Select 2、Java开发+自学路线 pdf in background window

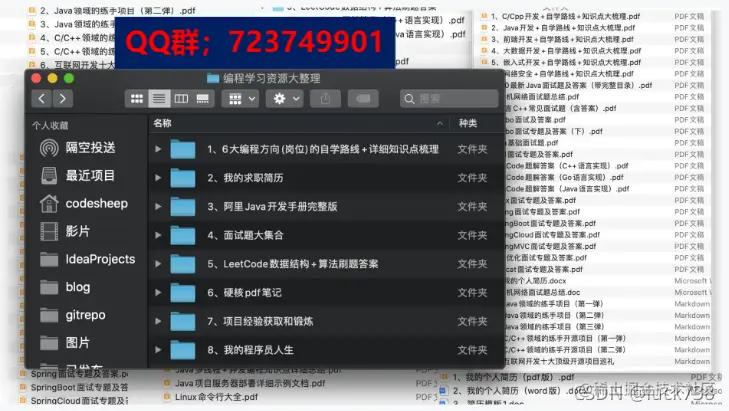pos(563,28)
